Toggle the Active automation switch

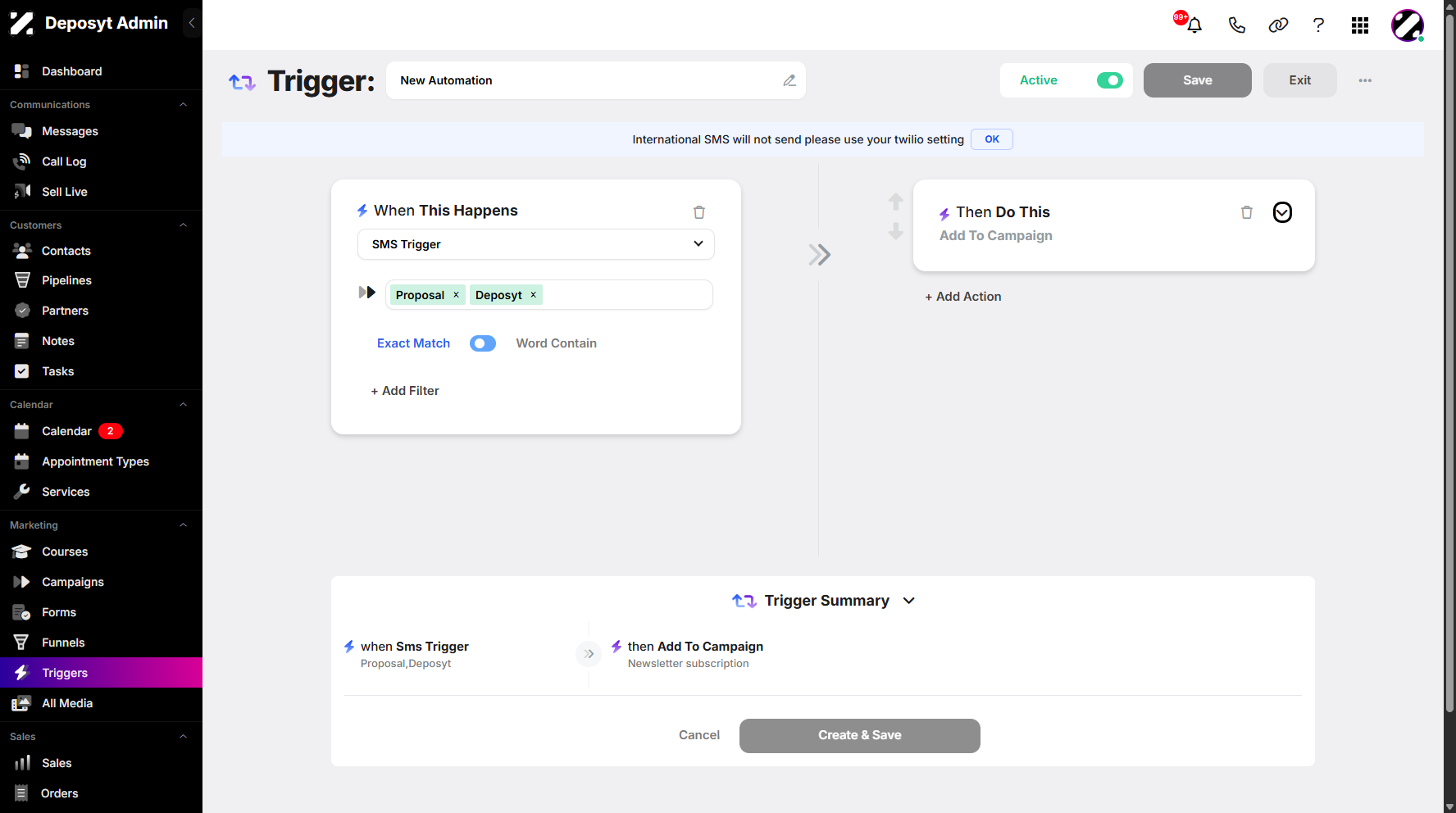click(1110, 80)
